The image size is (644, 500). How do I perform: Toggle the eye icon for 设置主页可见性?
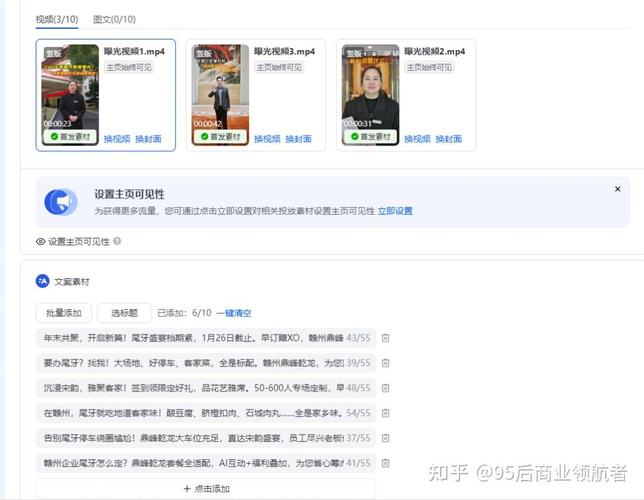[x=41, y=242]
